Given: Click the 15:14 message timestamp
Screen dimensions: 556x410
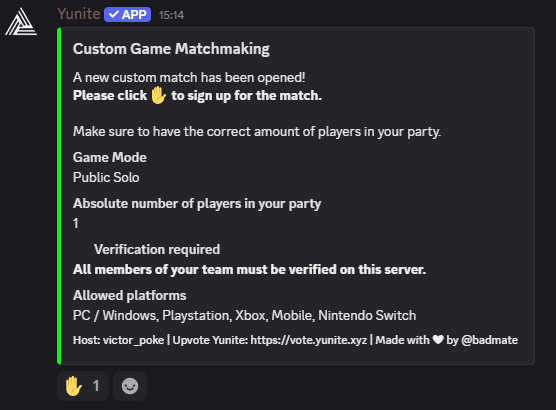Looking at the screenshot, I should [171, 15].
